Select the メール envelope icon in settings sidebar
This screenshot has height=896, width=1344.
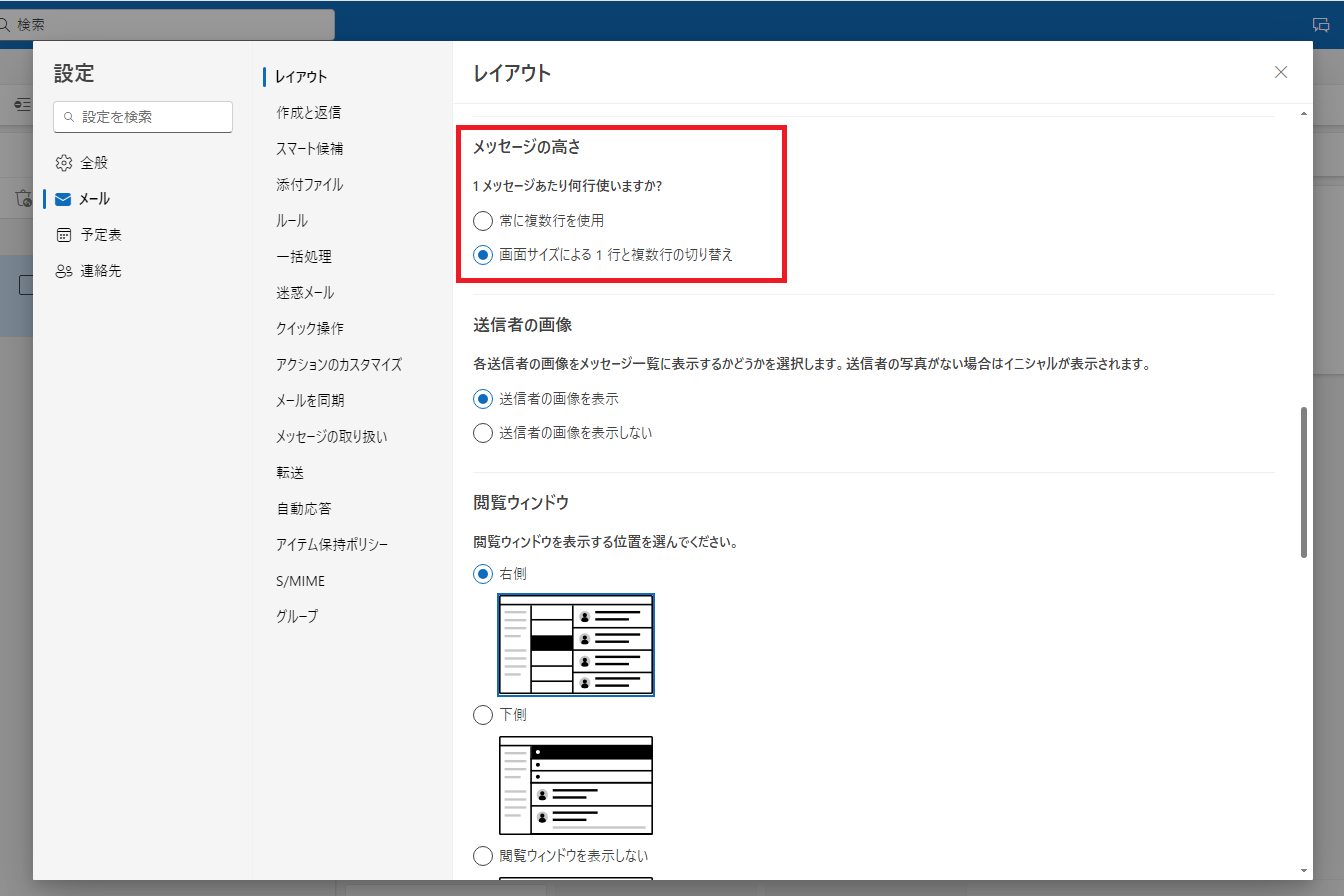click(x=64, y=198)
